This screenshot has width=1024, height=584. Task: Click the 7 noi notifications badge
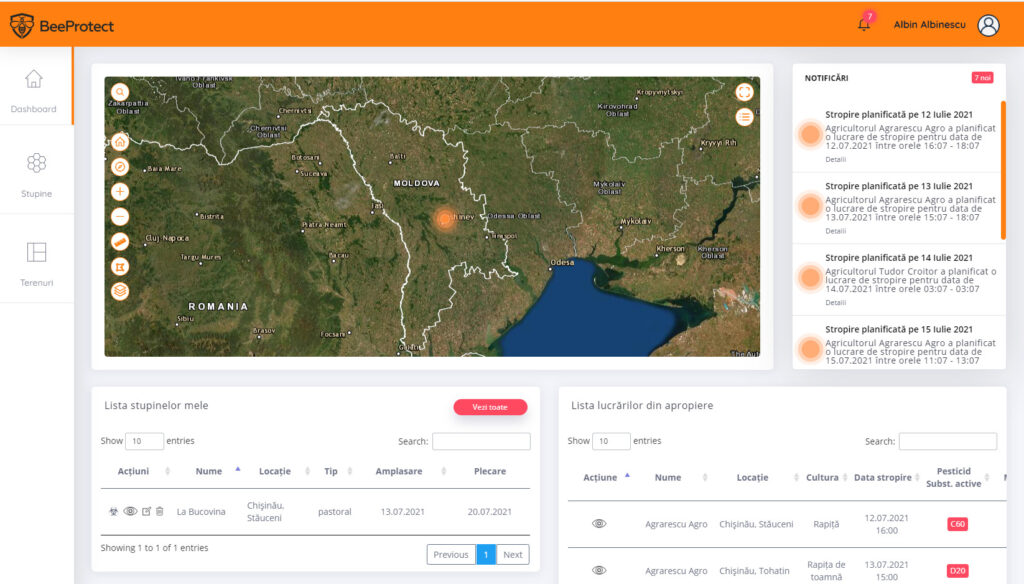point(982,78)
